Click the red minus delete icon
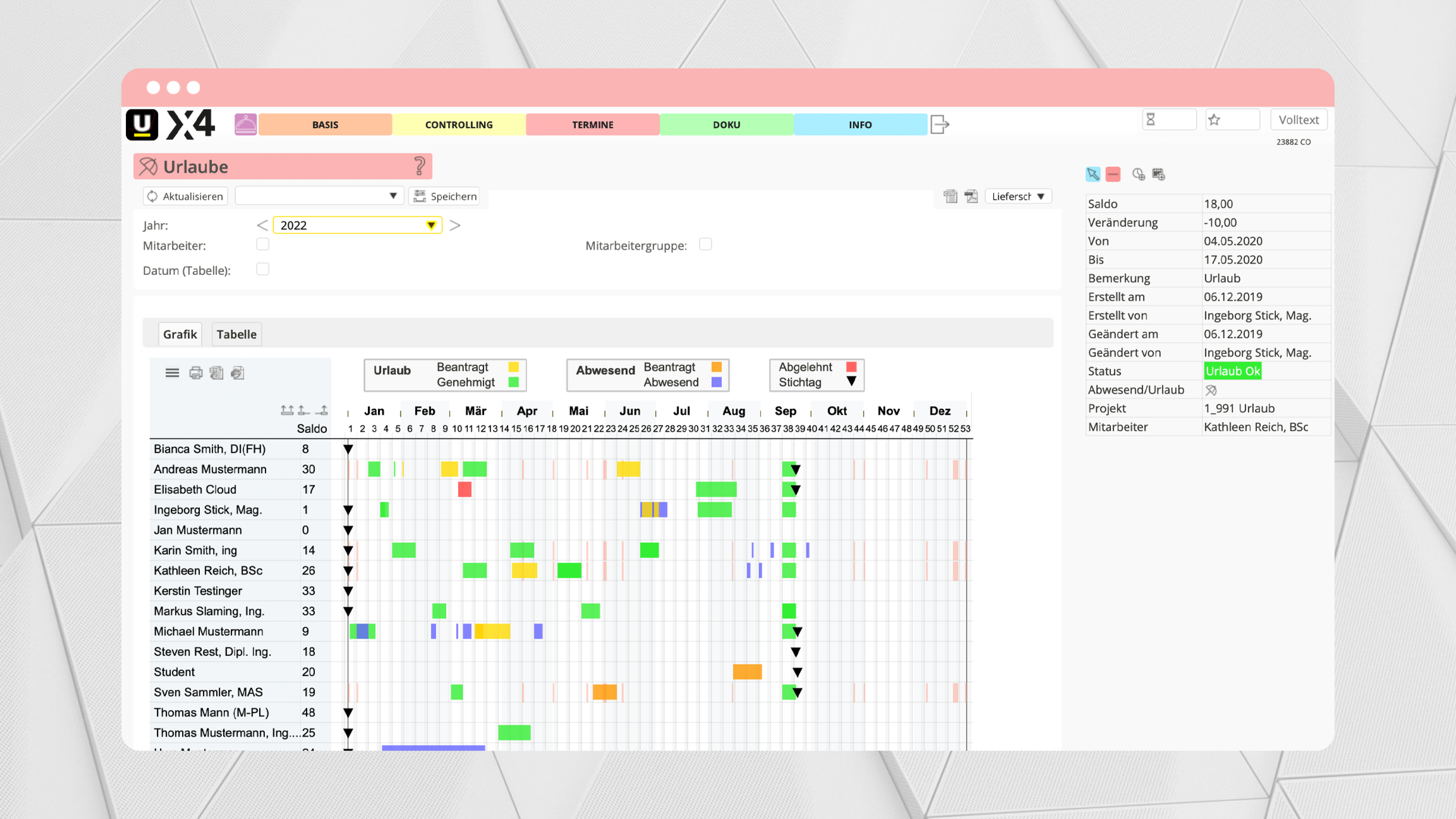1456x819 pixels. (1113, 174)
